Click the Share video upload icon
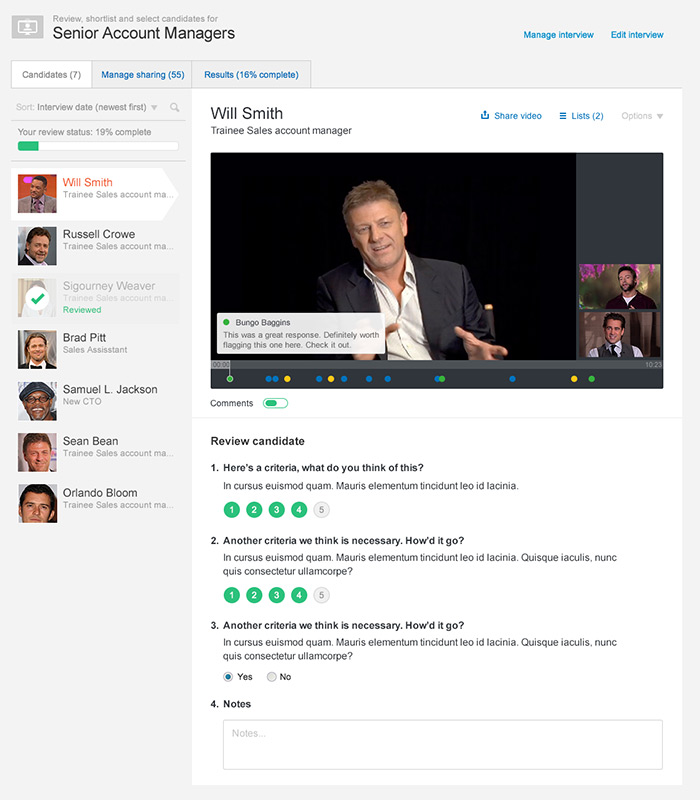700x800 pixels. 485,115
